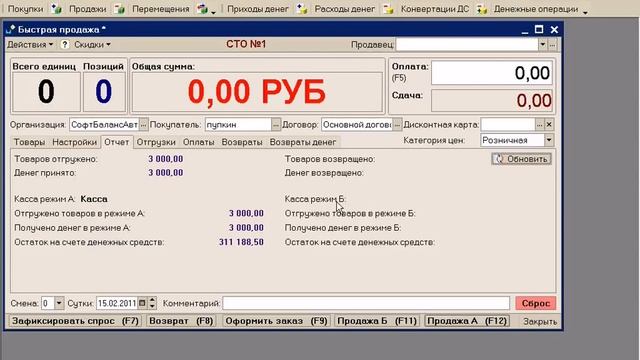Click the Закрыть link

coord(540,322)
